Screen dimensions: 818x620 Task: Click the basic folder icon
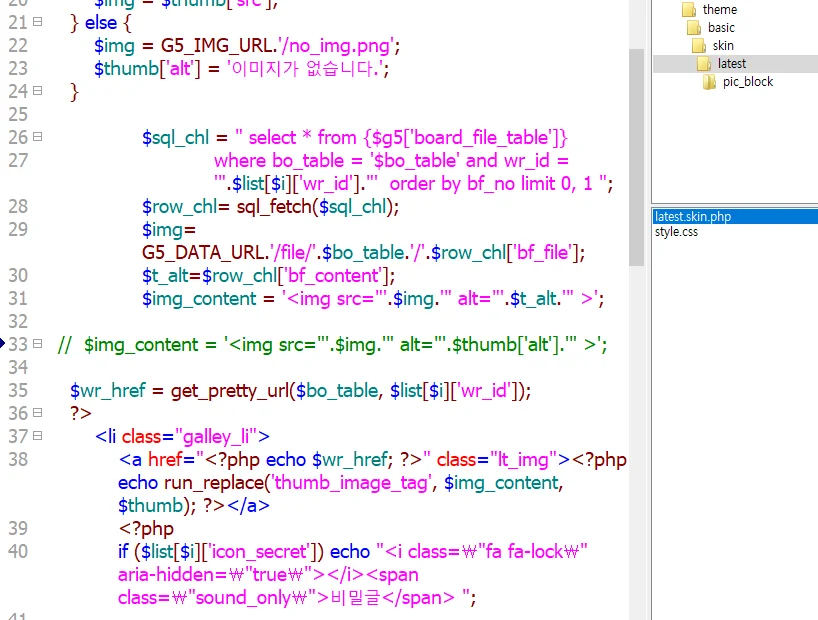point(694,28)
